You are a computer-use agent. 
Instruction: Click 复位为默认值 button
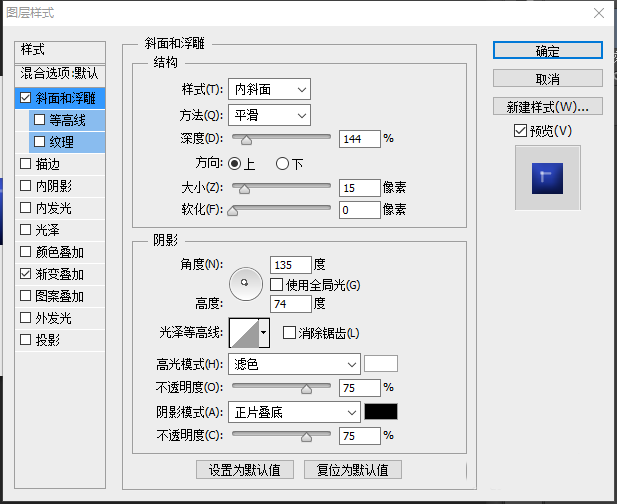click(353, 470)
